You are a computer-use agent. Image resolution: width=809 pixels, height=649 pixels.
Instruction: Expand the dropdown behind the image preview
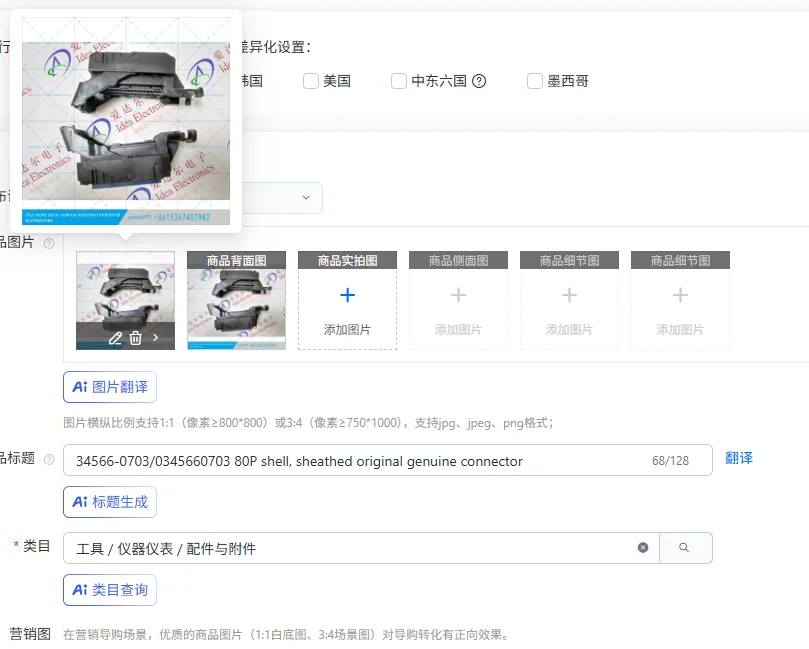pyautogui.click(x=306, y=198)
